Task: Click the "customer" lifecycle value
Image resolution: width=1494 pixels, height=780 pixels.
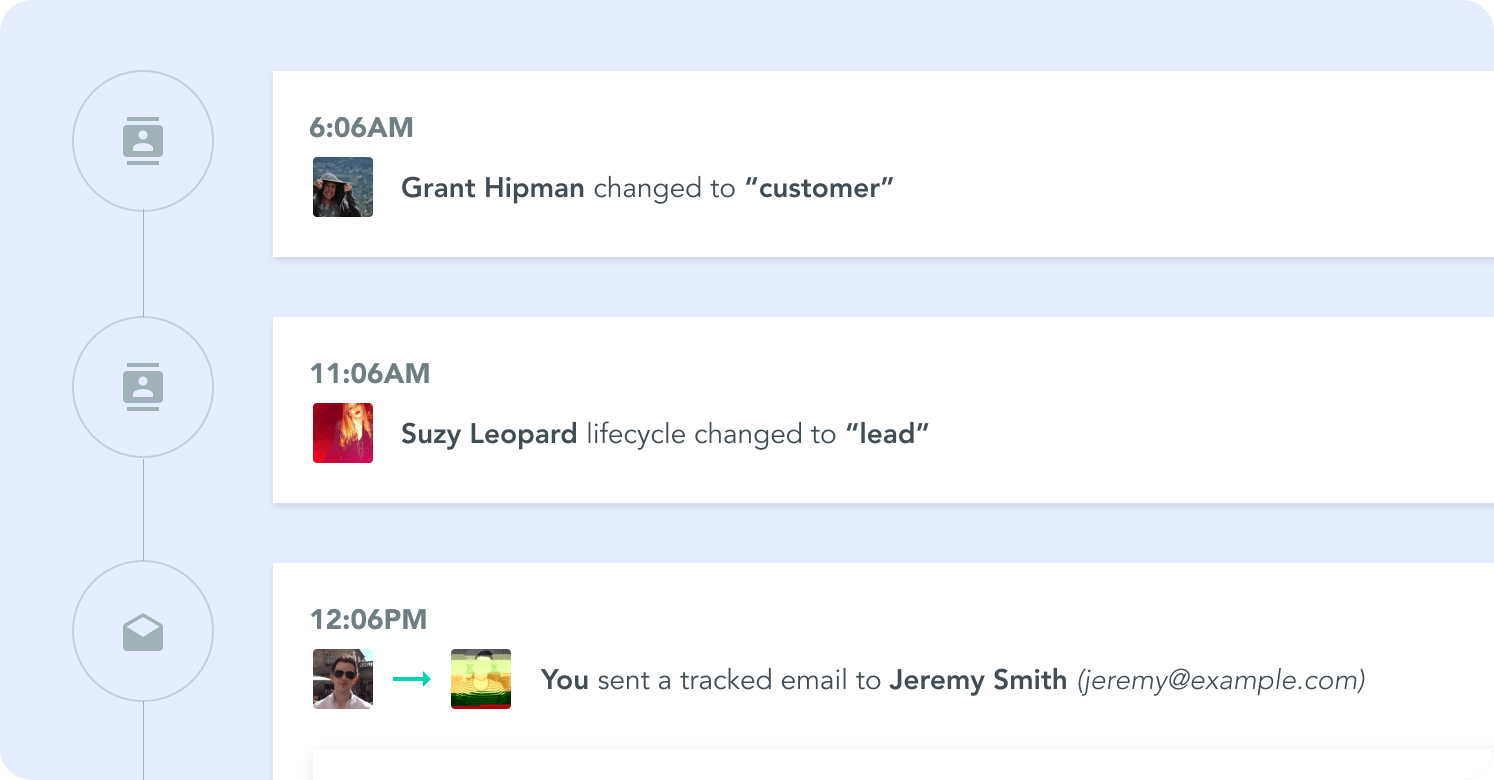Action: (819, 188)
